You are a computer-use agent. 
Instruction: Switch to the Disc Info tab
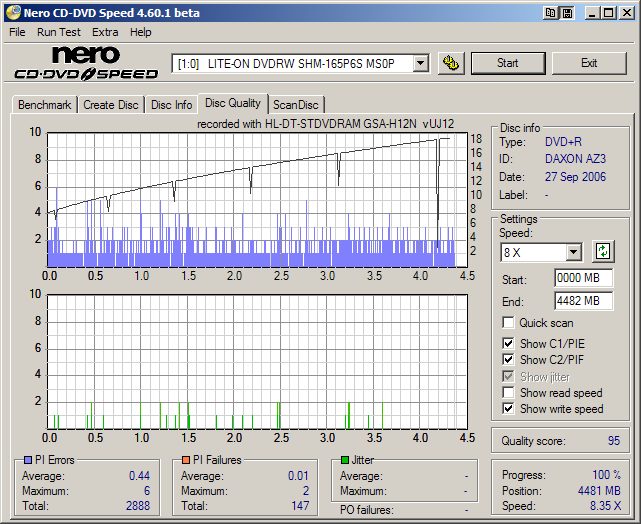[x=171, y=105]
